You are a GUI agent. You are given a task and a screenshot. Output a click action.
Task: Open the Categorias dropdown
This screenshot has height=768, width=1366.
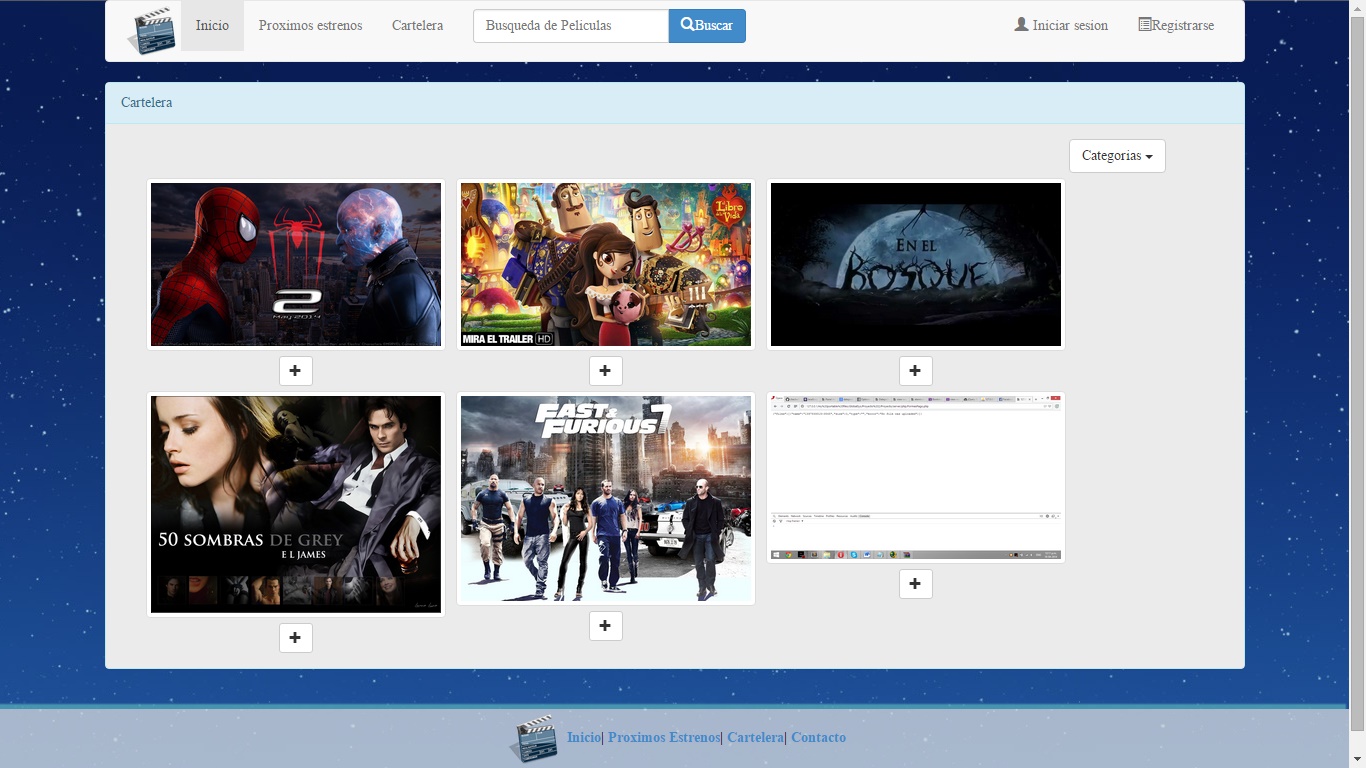[x=1117, y=156]
